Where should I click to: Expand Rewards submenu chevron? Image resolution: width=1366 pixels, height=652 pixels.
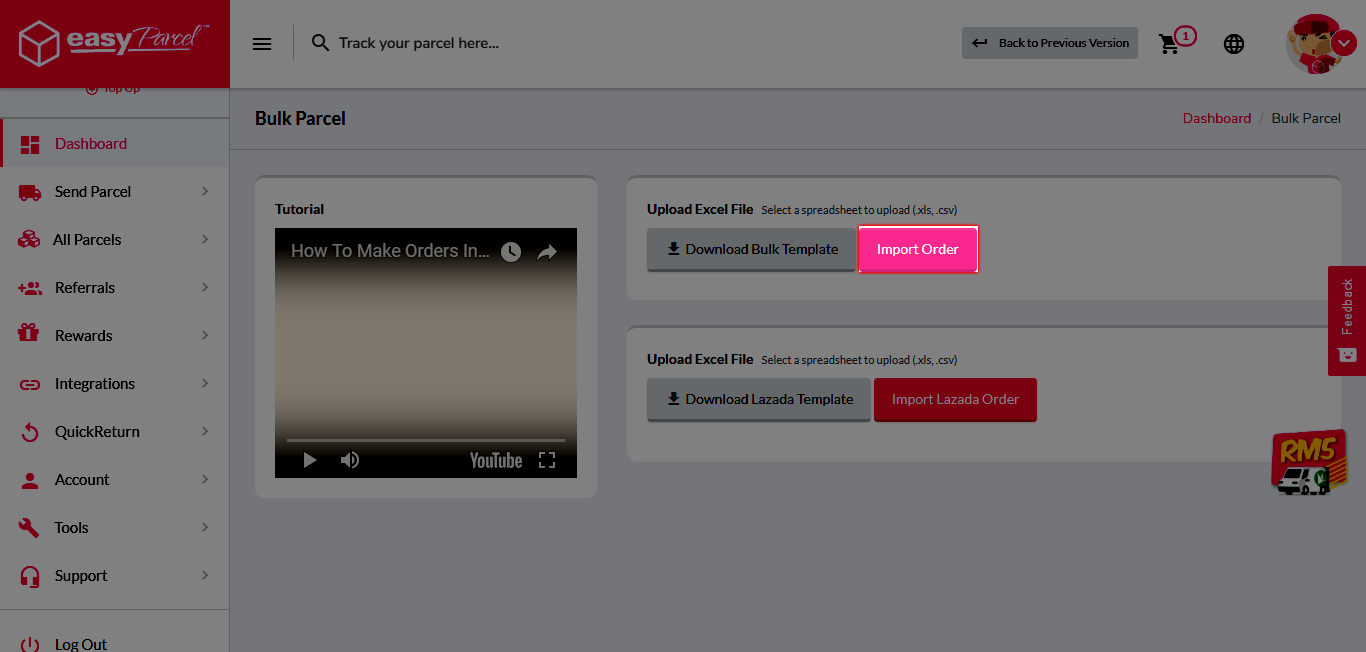point(205,335)
